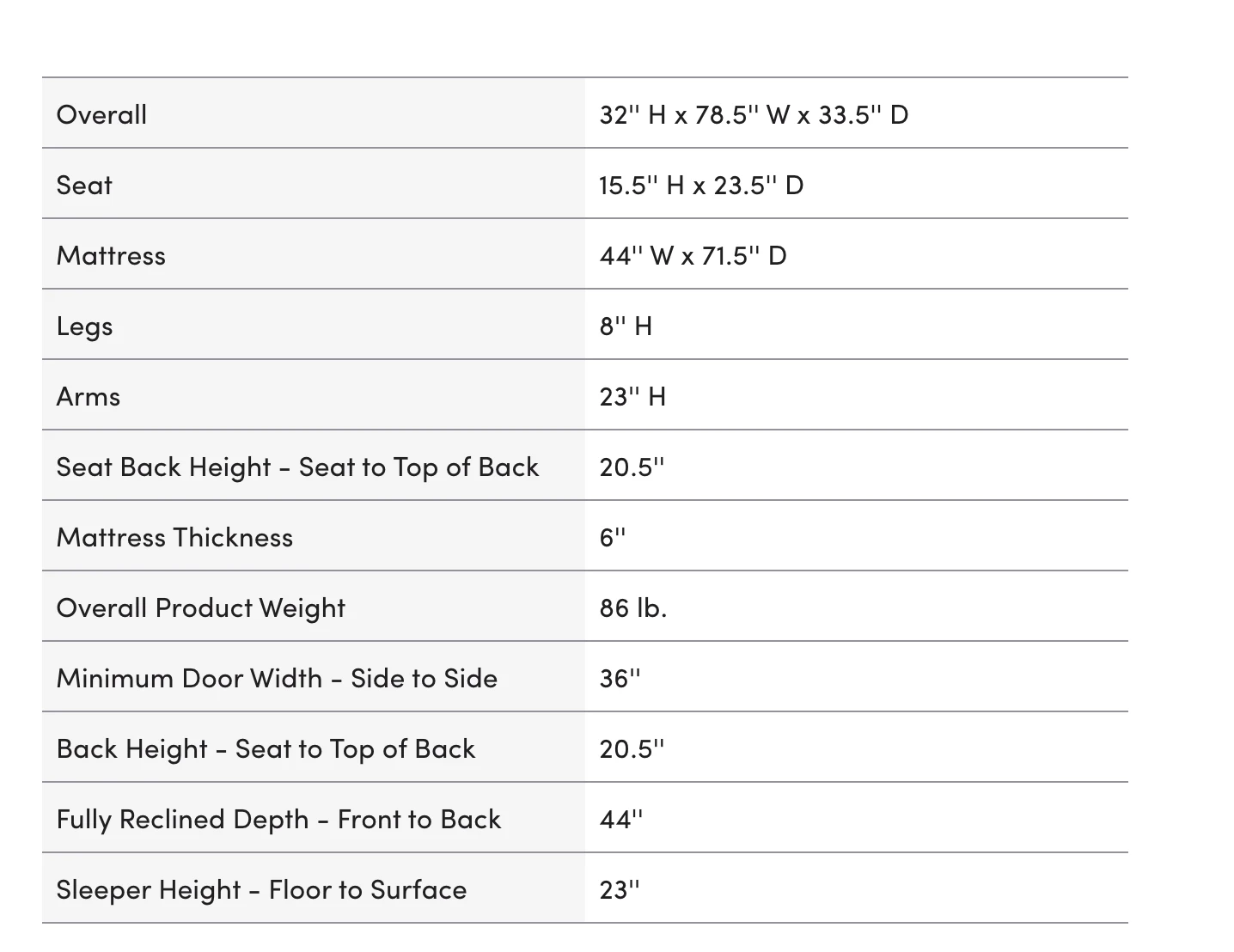Click the mattress thickness value 6''
The width and height of the screenshot is (1234, 952).
613,537
